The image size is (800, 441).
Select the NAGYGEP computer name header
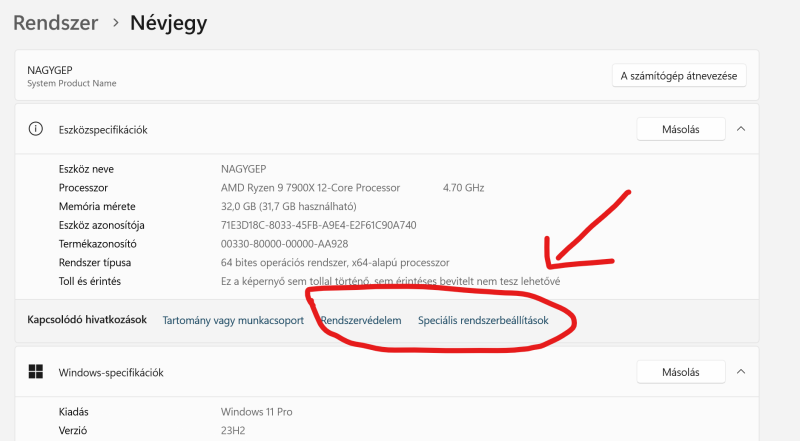click(50, 70)
